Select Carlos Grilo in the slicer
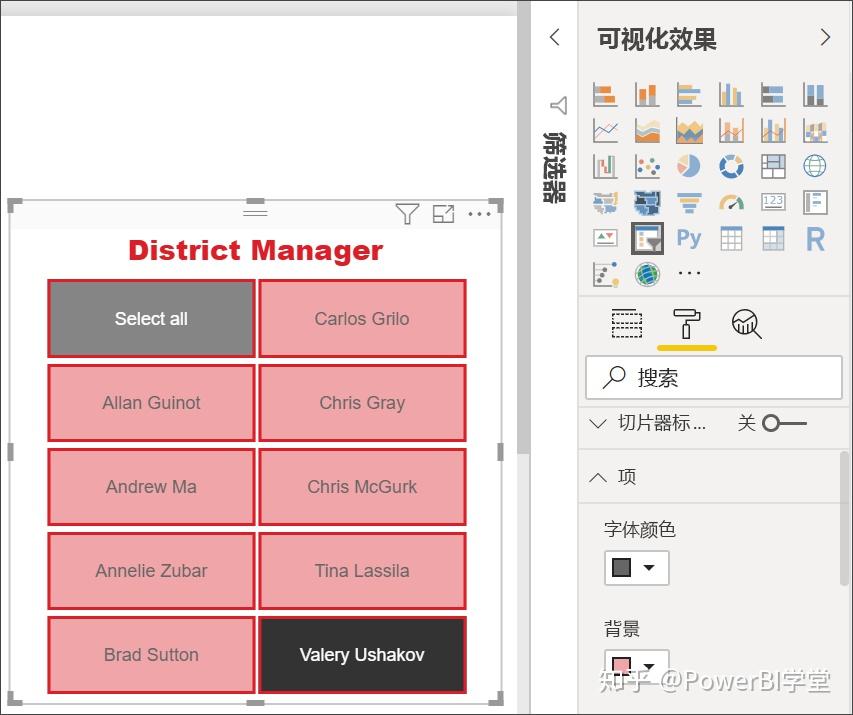The height and width of the screenshot is (715, 853). [362, 318]
